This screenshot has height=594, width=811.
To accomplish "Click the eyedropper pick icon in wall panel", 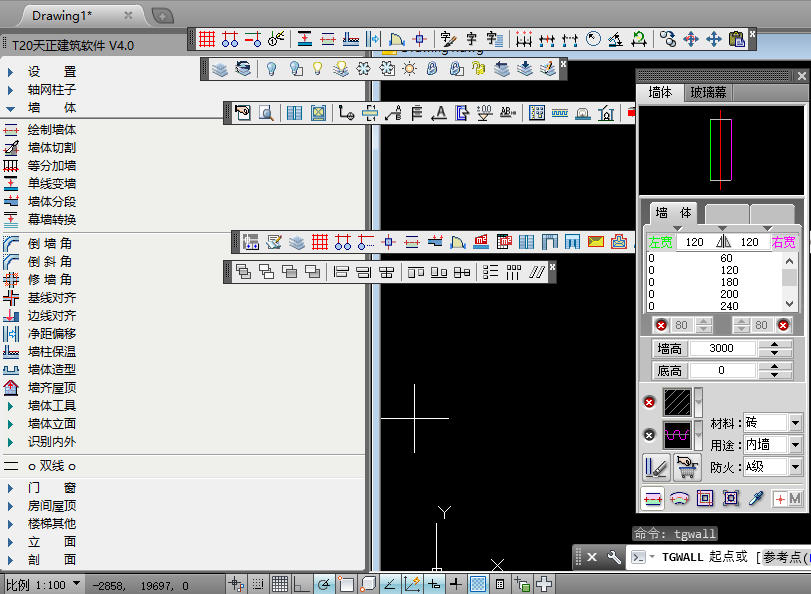I will click(x=757, y=498).
